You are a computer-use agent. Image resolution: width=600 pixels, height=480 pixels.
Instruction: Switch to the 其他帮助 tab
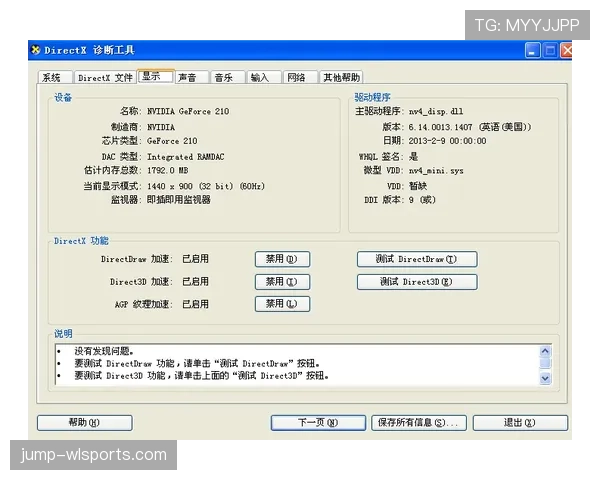(341, 78)
